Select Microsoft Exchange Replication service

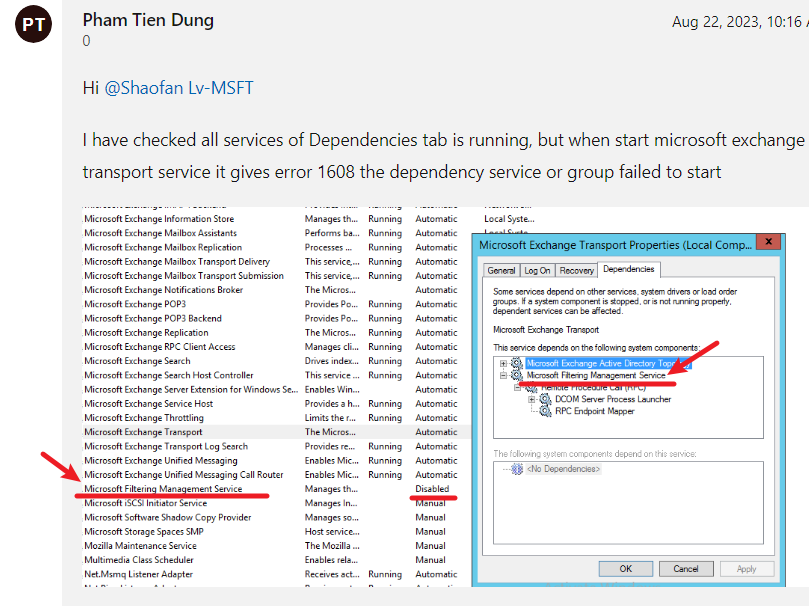click(x=146, y=333)
